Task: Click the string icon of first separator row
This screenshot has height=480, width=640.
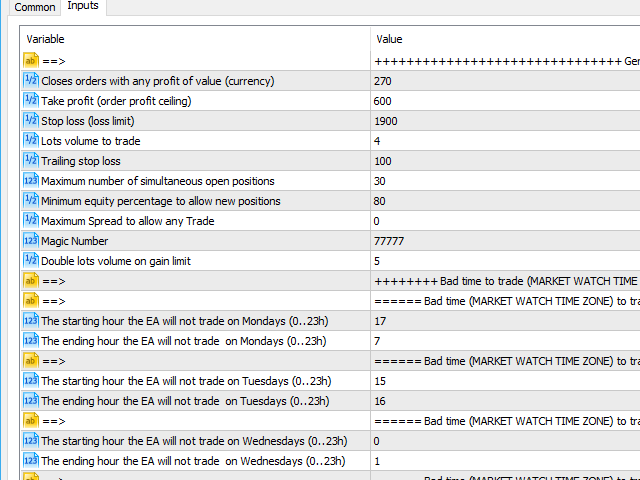Action: [x=30, y=61]
